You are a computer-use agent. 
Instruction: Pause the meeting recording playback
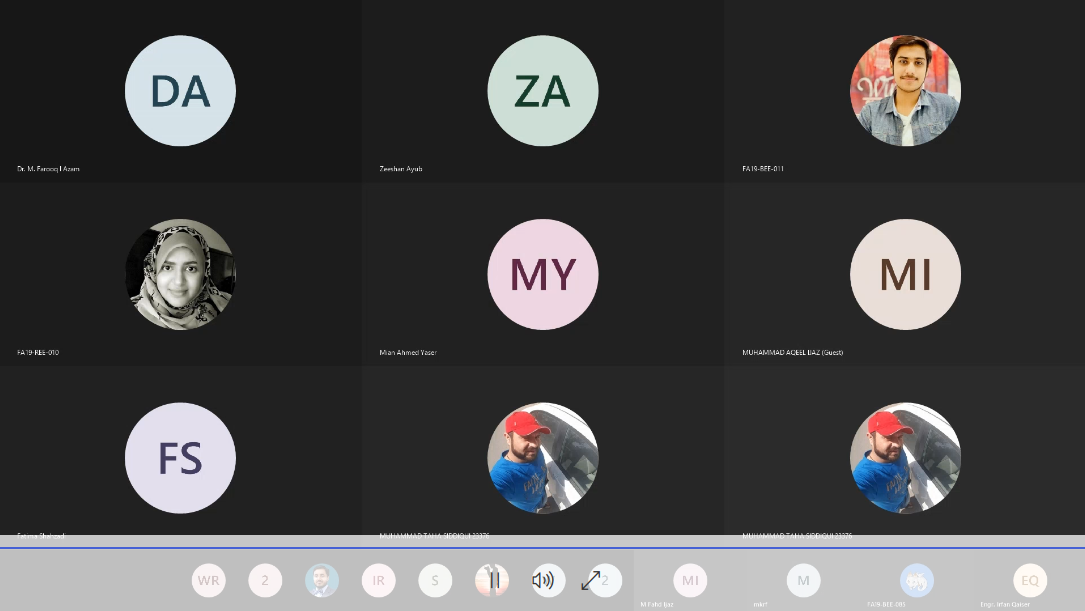coord(493,580)
